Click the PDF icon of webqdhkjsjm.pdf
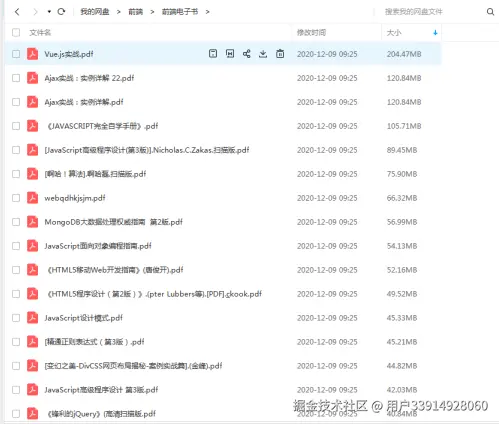This screenshot has height=424, width=499. click(x=32, y=198)
